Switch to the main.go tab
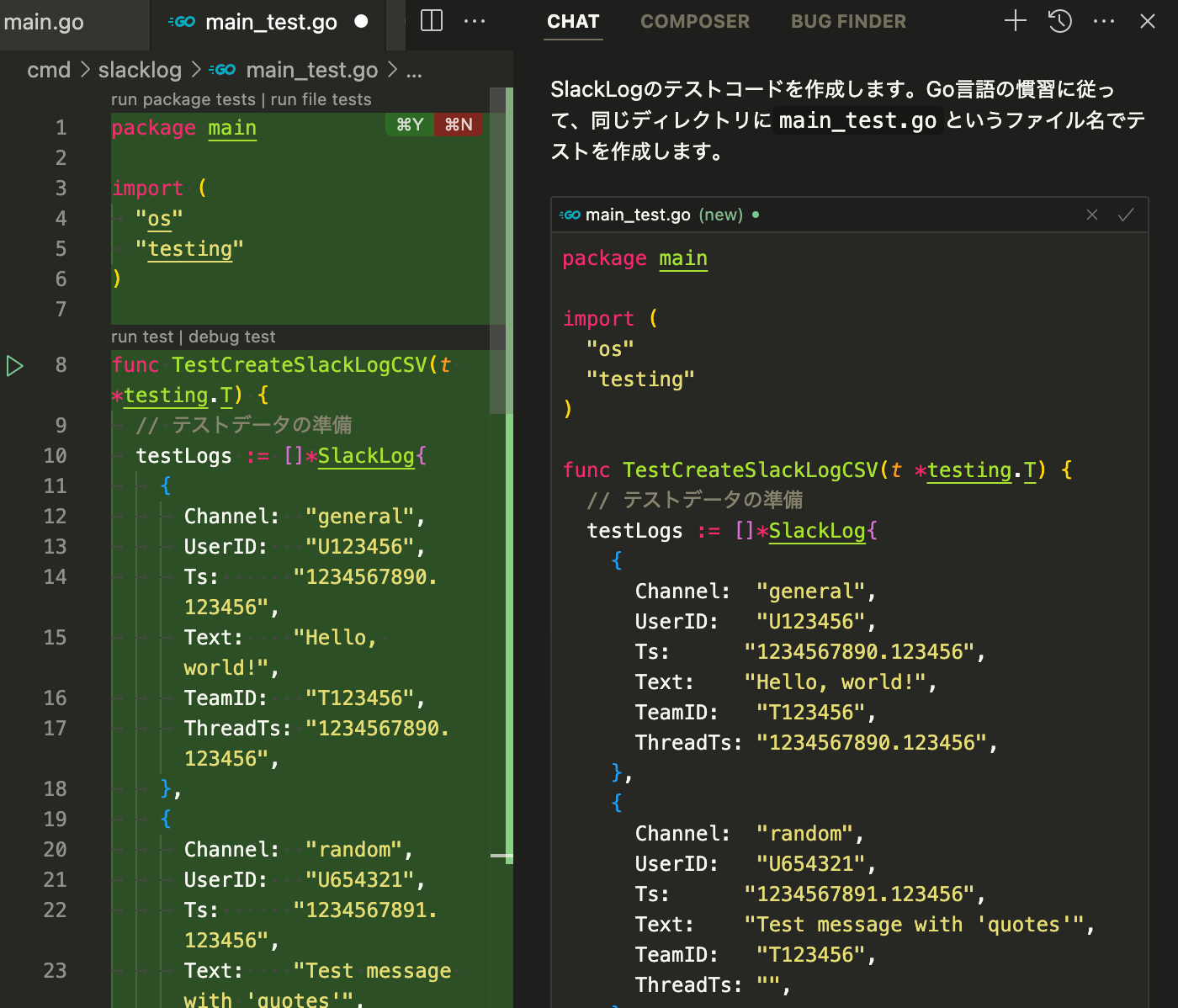Screen dimensions: 1178x1008 pos(44,22)
